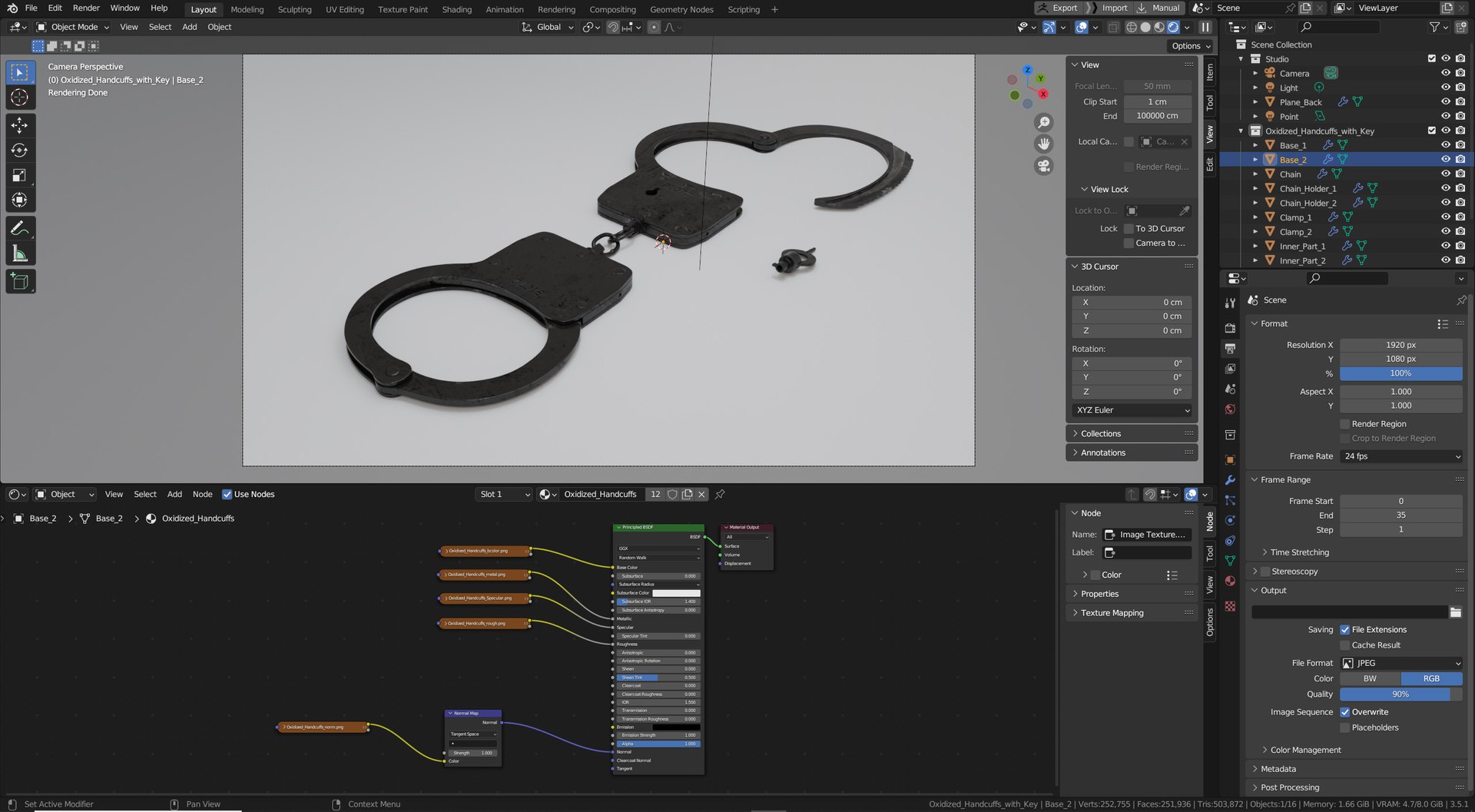
Task: Select the Annotate pencil tool
Action: (x=20, y=228)
